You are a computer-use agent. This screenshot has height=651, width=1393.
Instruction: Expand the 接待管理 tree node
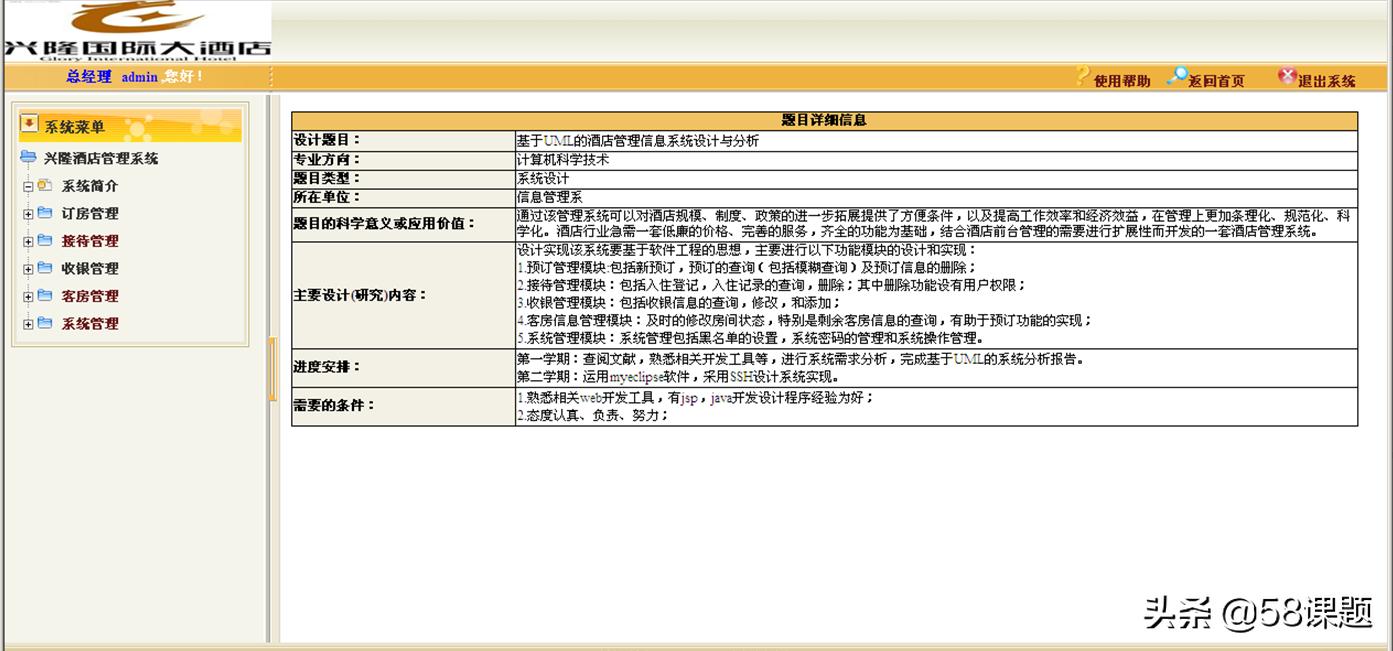pos(26,241)
